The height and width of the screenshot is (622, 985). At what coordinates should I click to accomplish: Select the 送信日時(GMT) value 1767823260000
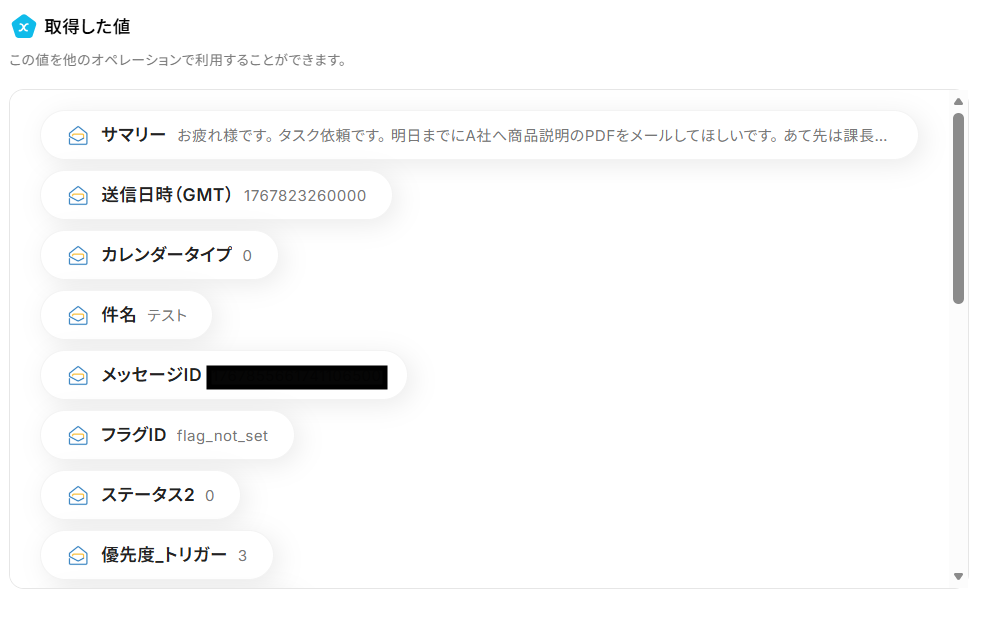(305, 196)
